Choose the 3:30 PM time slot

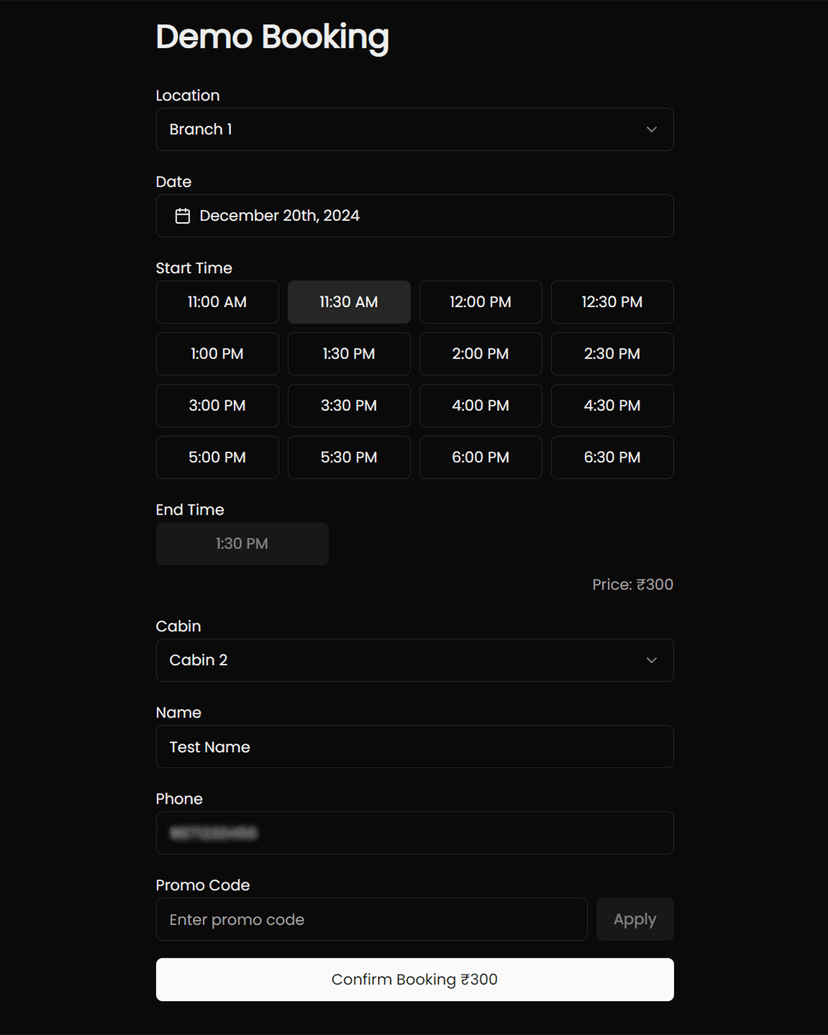[349, 405]
